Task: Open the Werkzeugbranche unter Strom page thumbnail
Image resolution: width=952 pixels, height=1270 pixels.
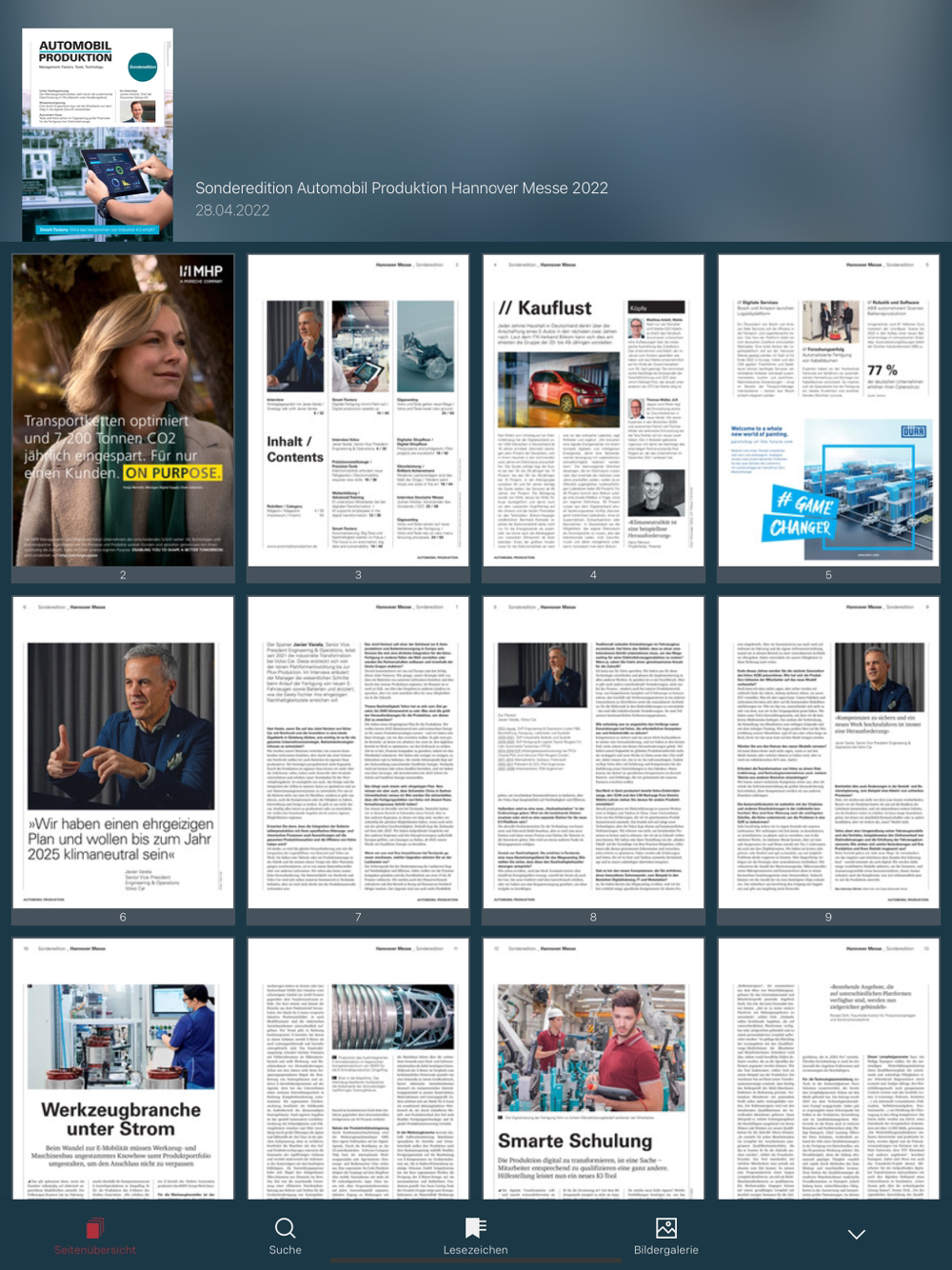Action: pos(123,1068)
